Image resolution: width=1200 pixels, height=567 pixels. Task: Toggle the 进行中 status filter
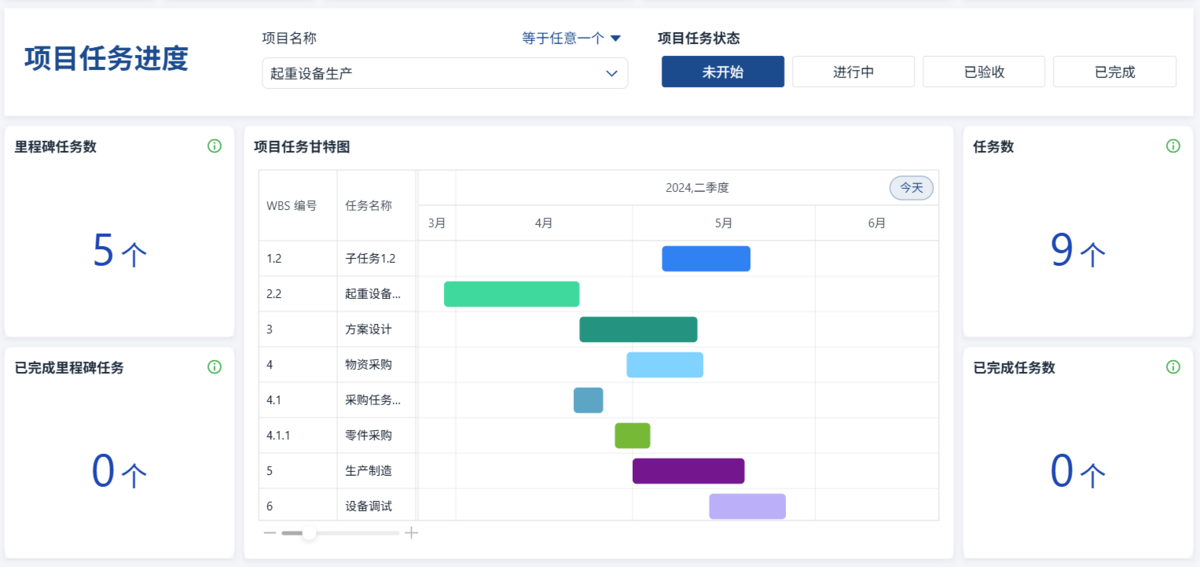point(853,72)
